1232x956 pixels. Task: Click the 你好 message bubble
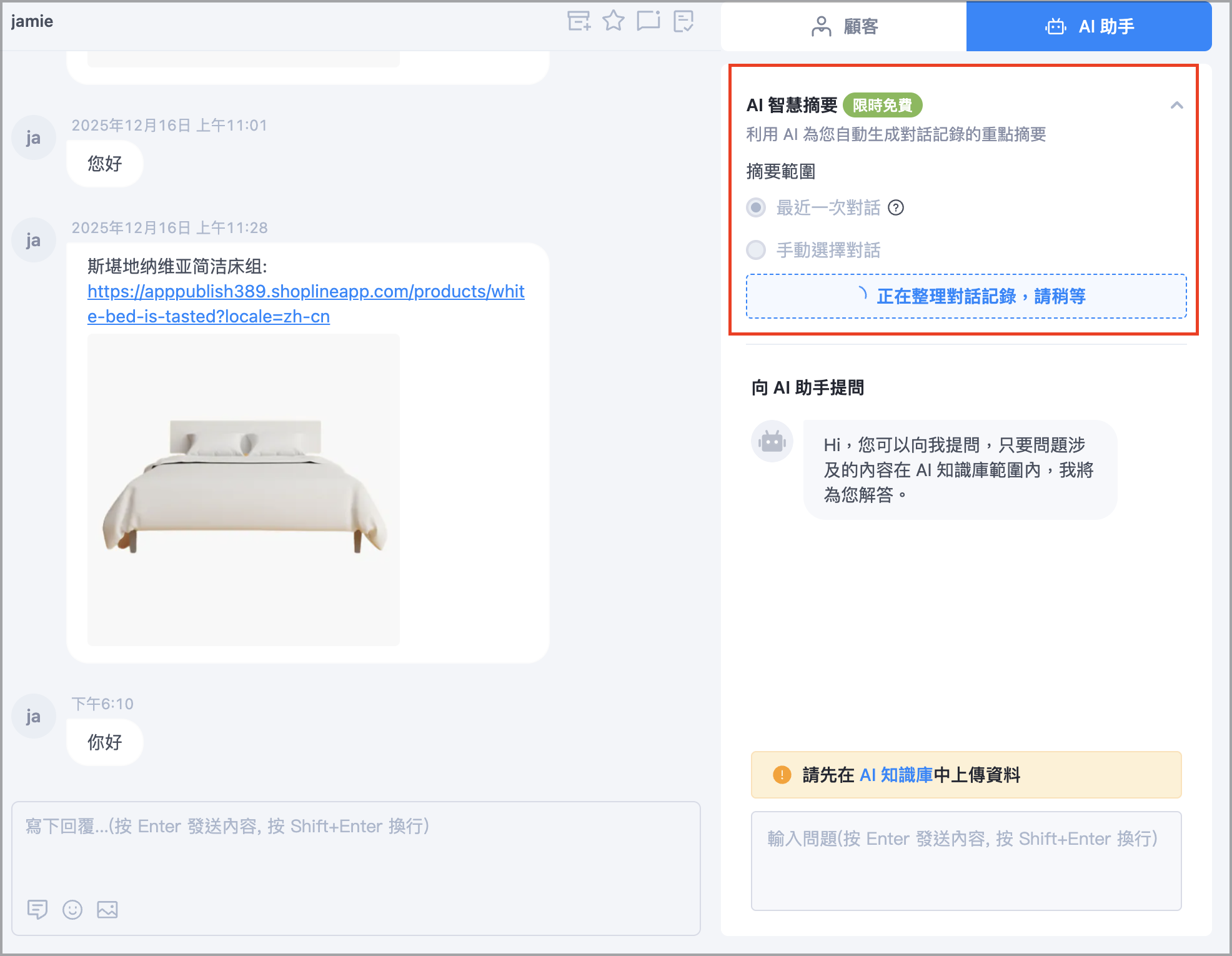pyautogui.click(x=105, y=742)
